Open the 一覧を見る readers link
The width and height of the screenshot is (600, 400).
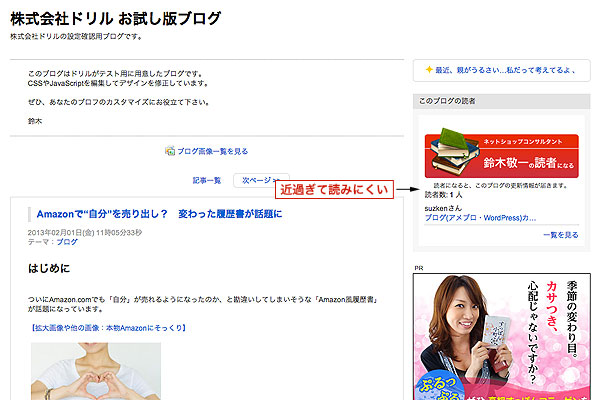561,235
